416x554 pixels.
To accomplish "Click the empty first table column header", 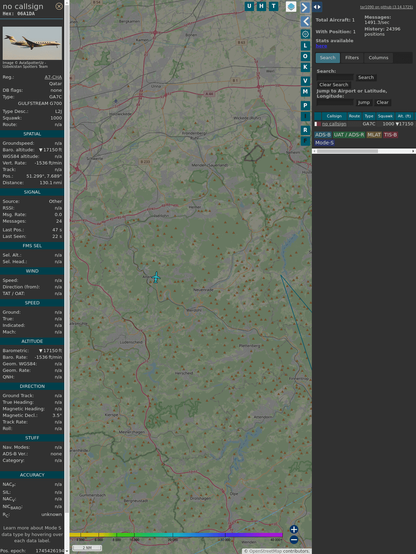I will 318,116.
